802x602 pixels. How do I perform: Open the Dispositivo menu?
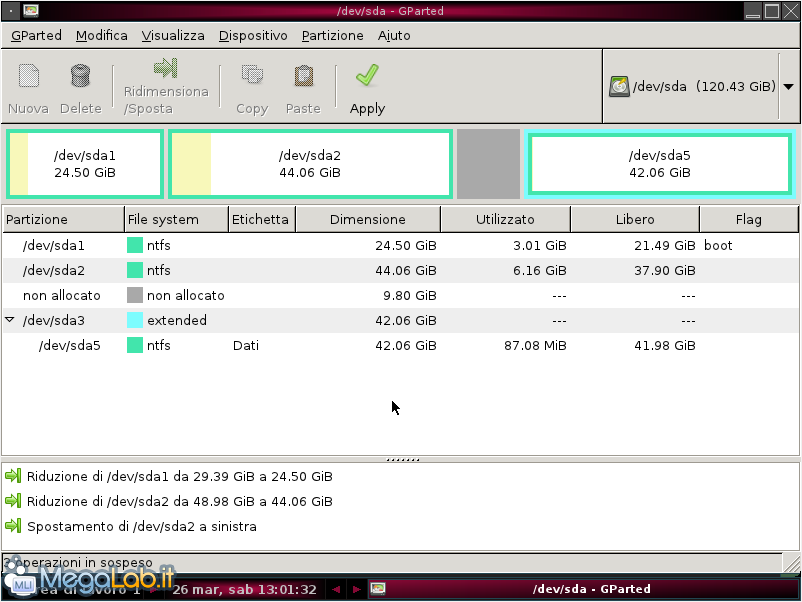pyautogui.click(x=253, y=35)
